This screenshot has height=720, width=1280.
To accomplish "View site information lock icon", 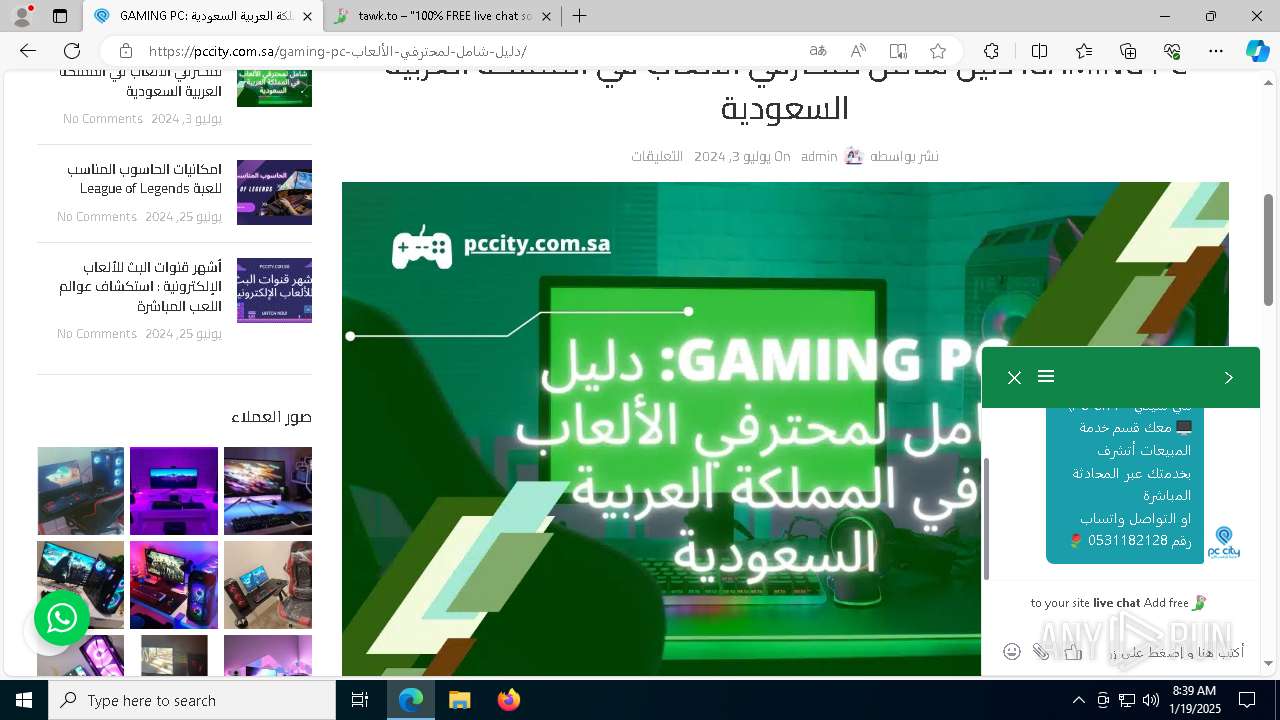I will 126,51.
